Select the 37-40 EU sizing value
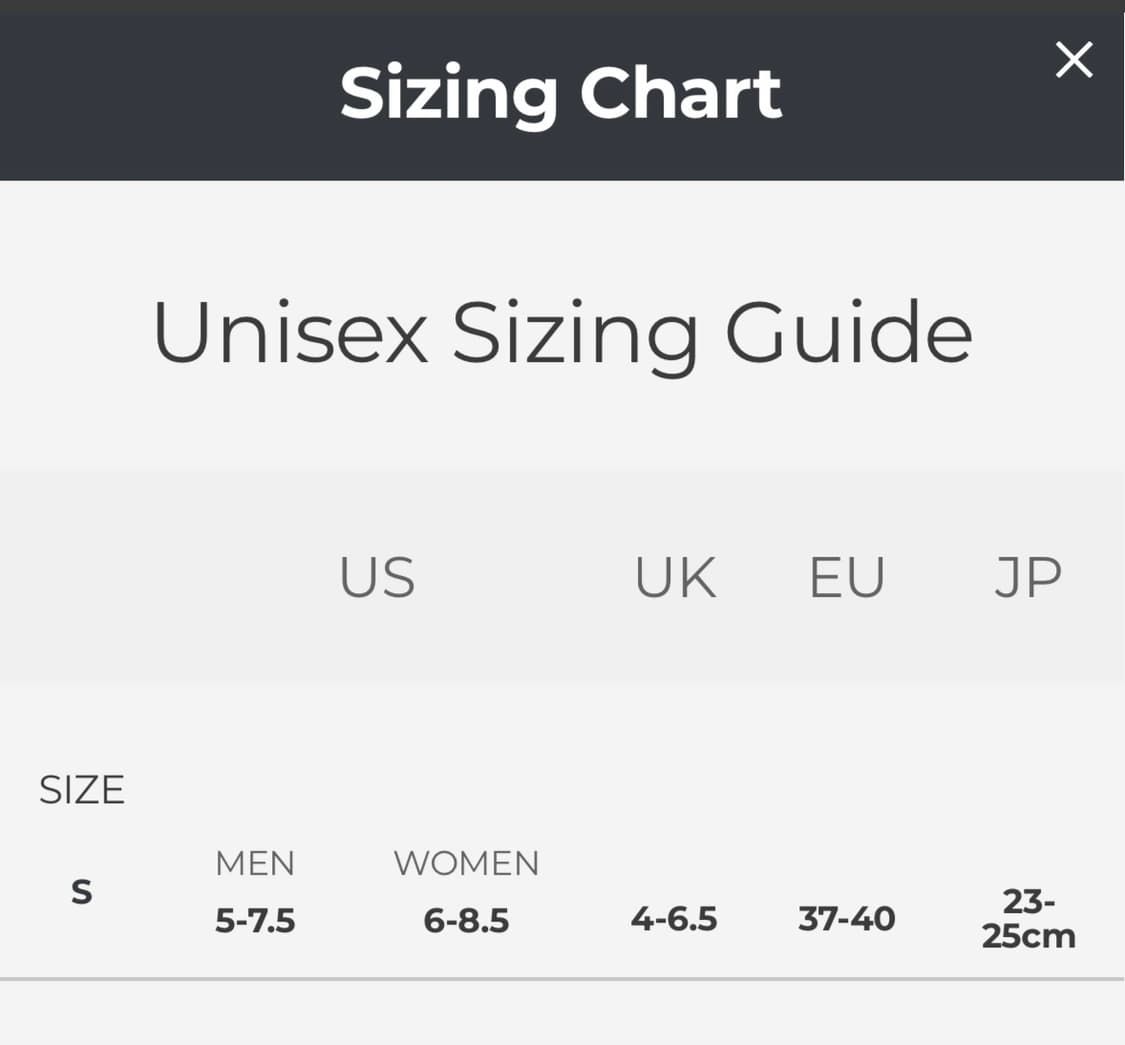The image size is (1125, 1045). click(x=846, y=918)
